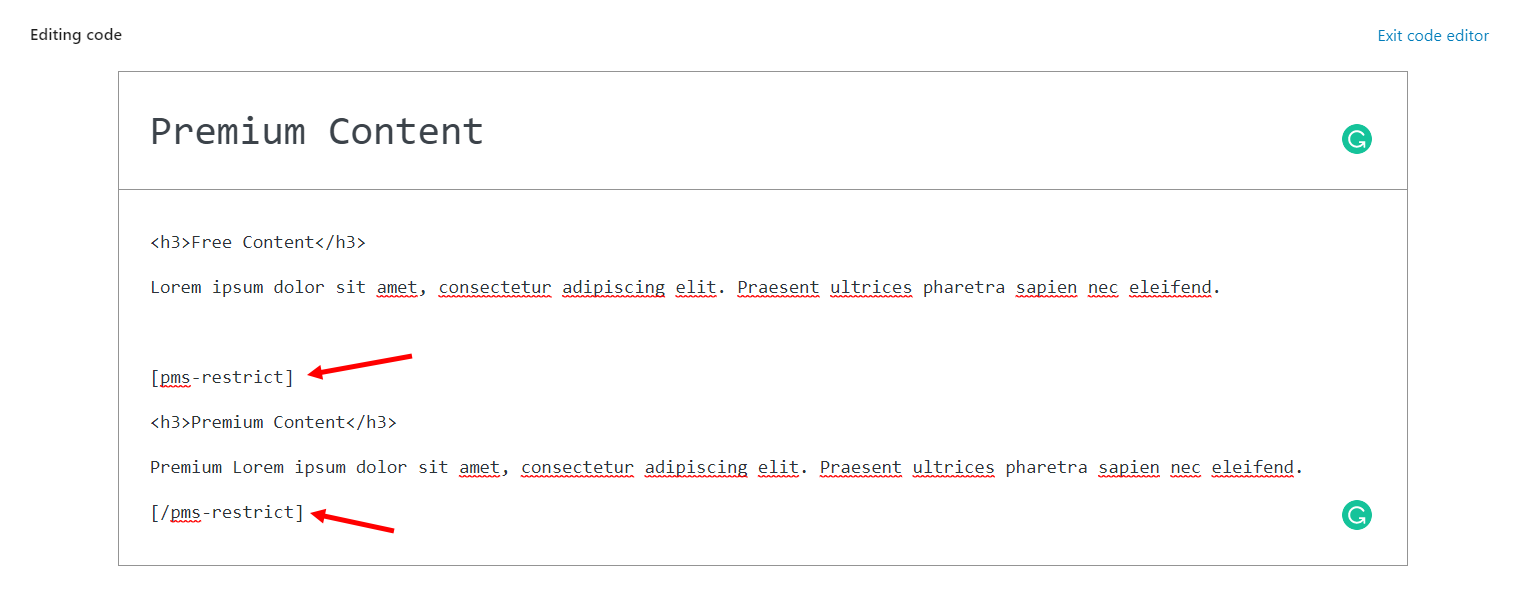Click the word pharetra in the free paragraph
The height and width of the screenshot is (593, 1523).
click(x=963, y=287)
